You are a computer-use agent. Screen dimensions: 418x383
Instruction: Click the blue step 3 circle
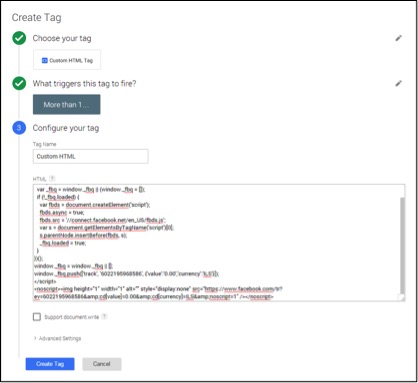[19, 128]
